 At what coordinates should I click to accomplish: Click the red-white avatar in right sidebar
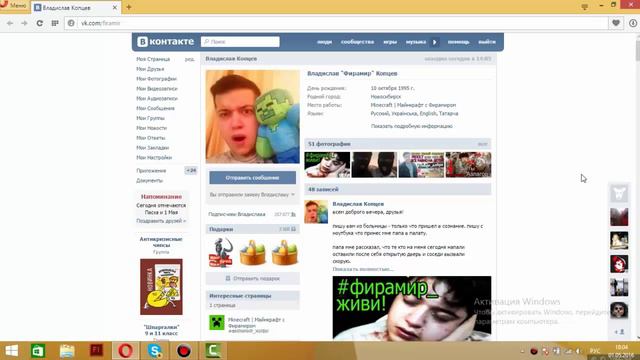click(619, 264)
